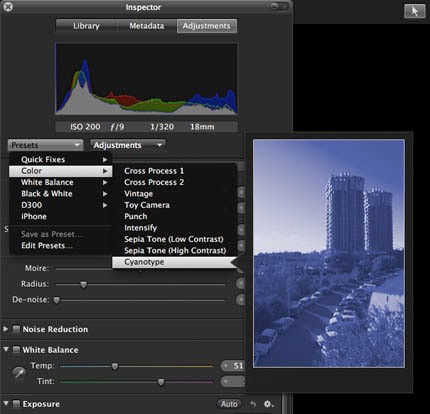This screenshot has height=414, width=430.
Task: Click the ISO 200 readout
Action: pyautogui.click(x=85, y=127)
